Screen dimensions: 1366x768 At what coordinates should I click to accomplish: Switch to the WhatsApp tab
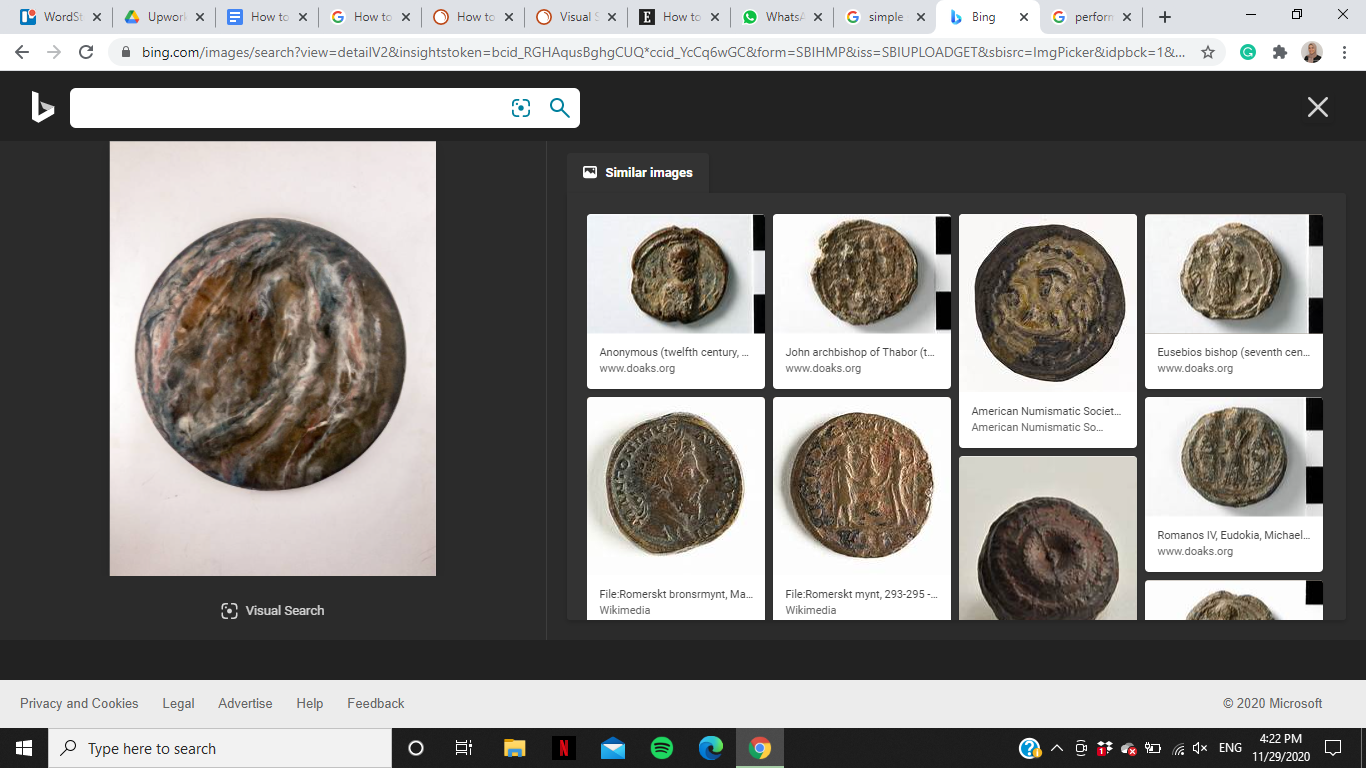pyautogui.click(x=780, y=17)
